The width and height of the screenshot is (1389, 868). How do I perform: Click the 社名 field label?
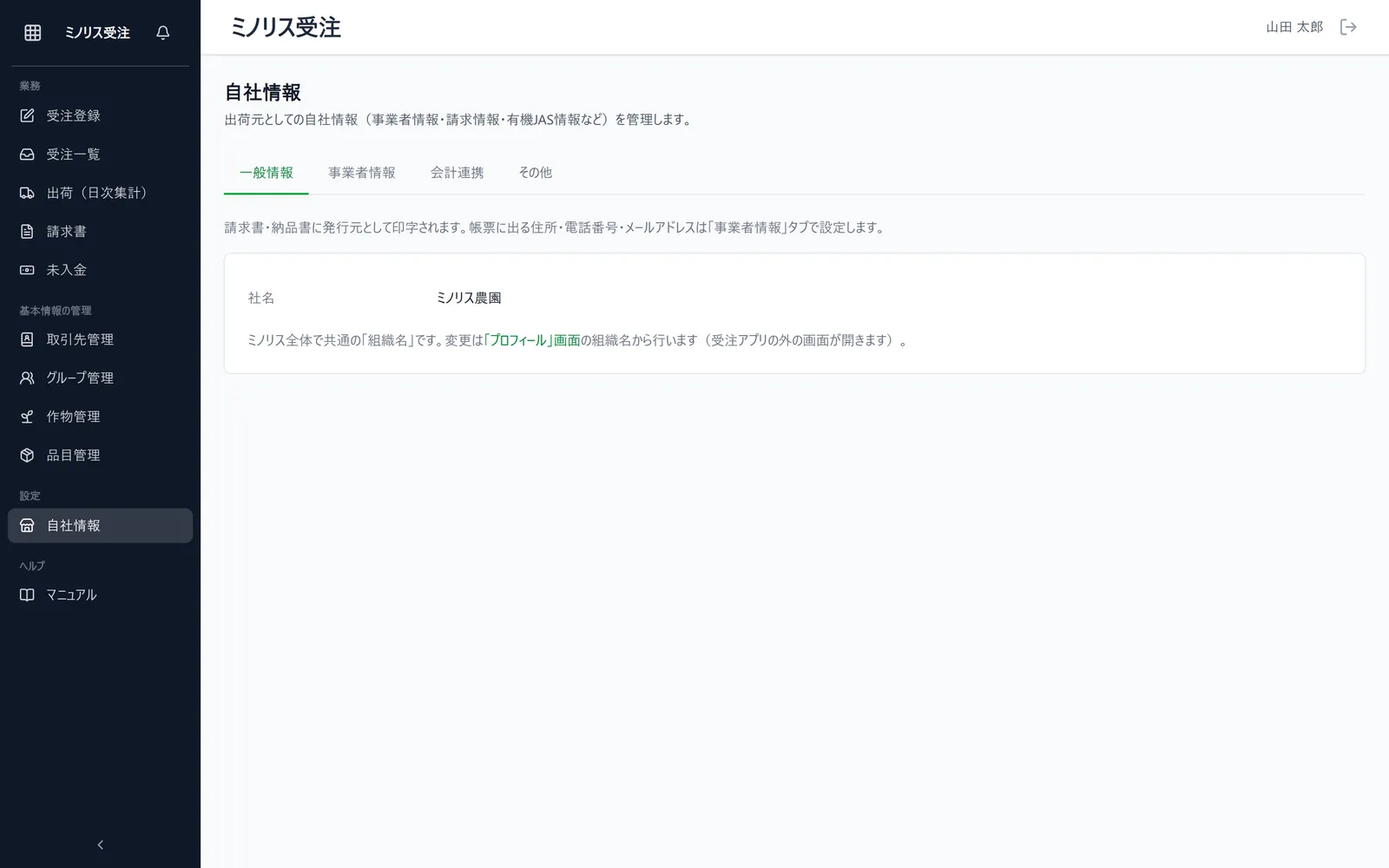[x=261, y=298]
